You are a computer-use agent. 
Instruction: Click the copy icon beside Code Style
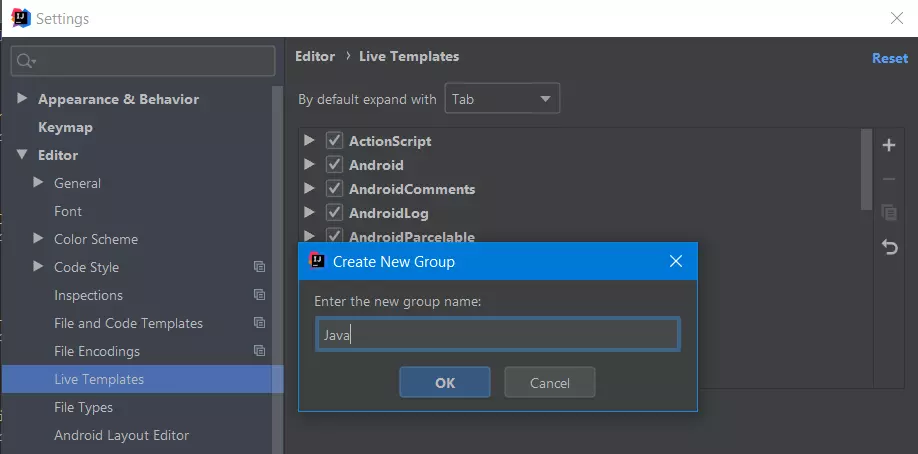click(259, 267)
